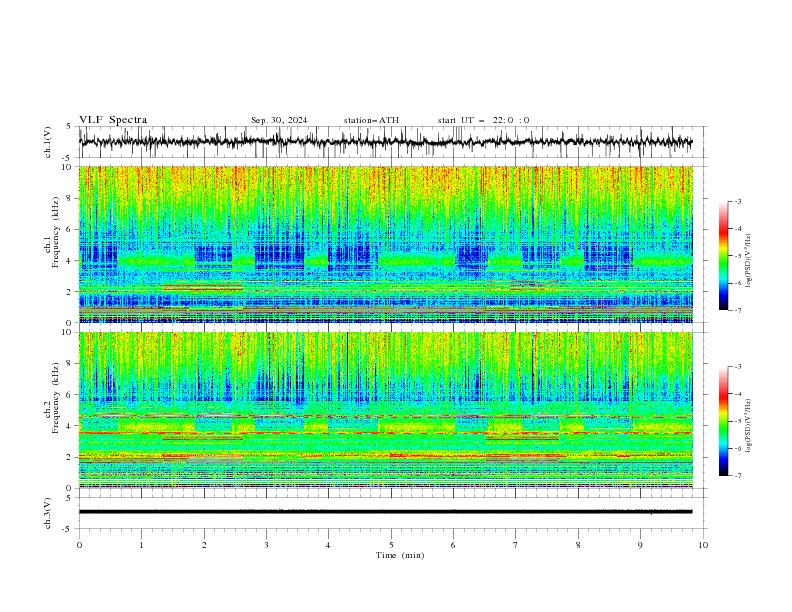Click the ch.2 frequency tick label "2"
This screenshot has width=792, height=612.
(x=71, y=457)
